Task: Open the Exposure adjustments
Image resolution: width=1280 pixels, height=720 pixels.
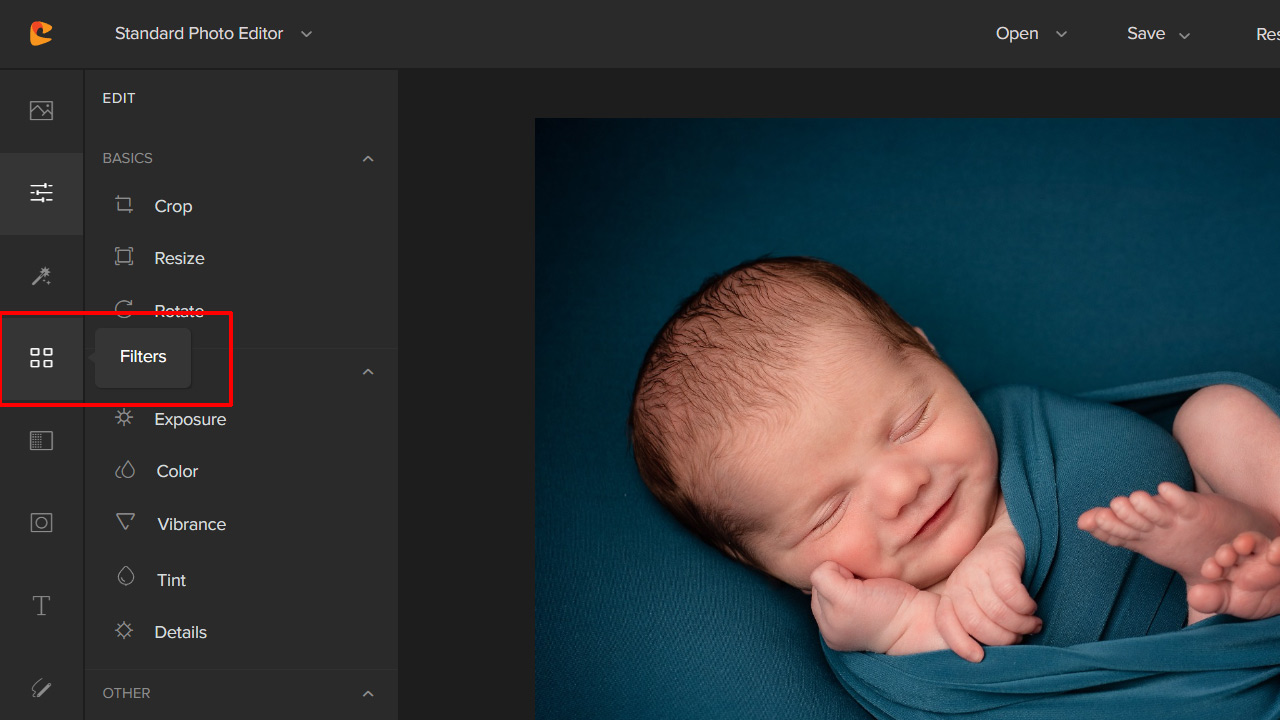Action: coord(189,419)
